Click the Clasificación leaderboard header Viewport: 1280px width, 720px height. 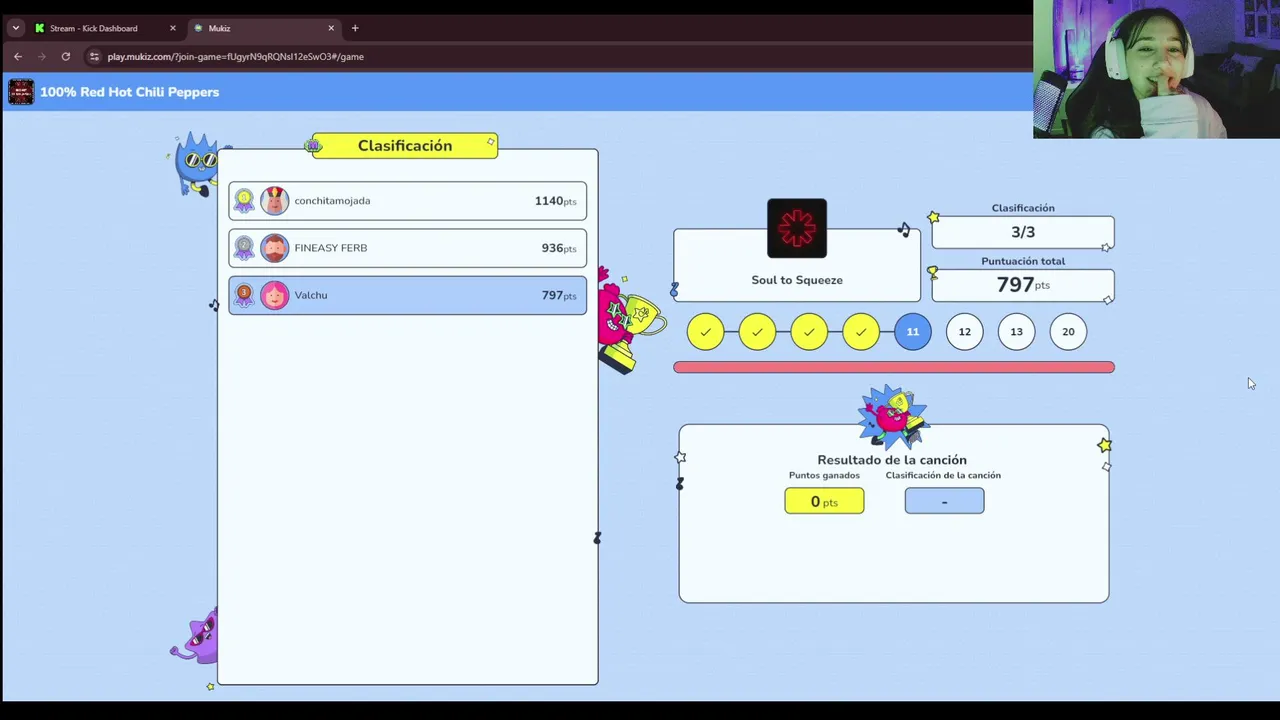click(405, 146)
